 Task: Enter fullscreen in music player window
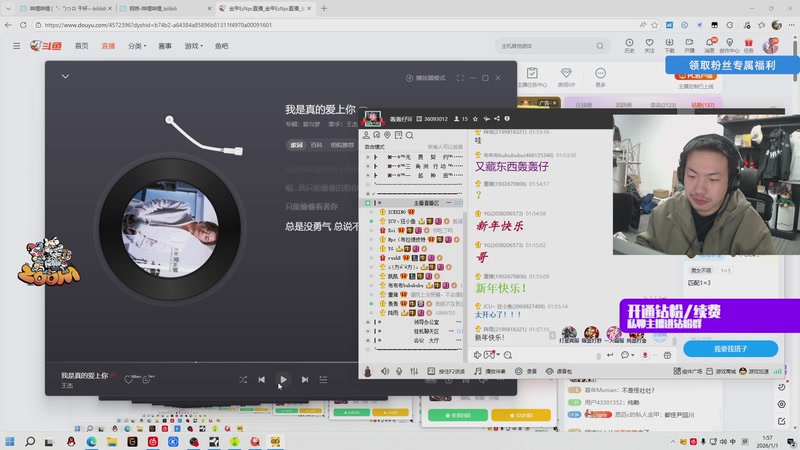click(x=460, y=78)
